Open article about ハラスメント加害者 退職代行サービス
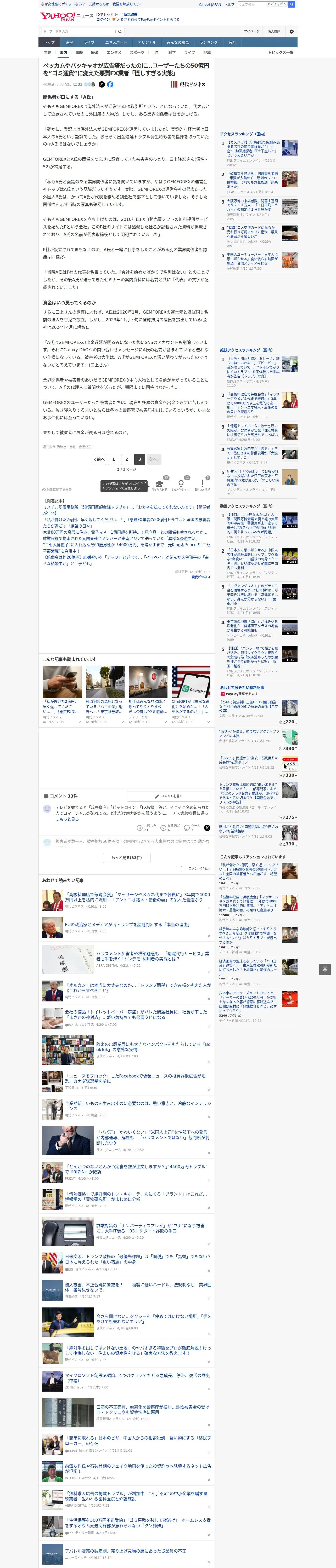The width and height of the screenshot is (336, 1568). (x=153, y=956)
